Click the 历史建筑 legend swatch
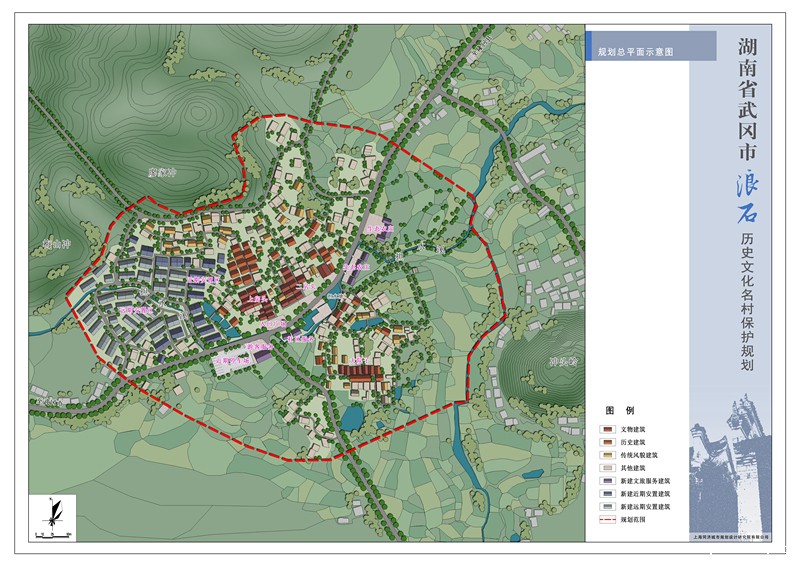Viewport: 800px width, 565px height. pyautogui.click(x=606, y=441)
